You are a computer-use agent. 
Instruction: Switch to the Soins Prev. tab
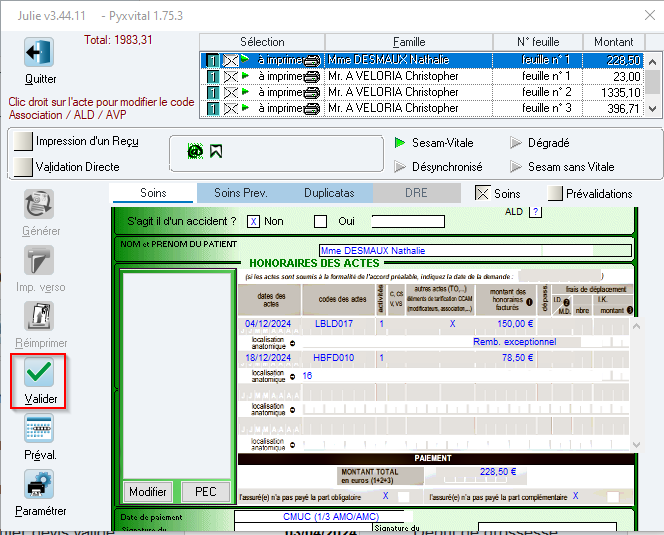240,193
